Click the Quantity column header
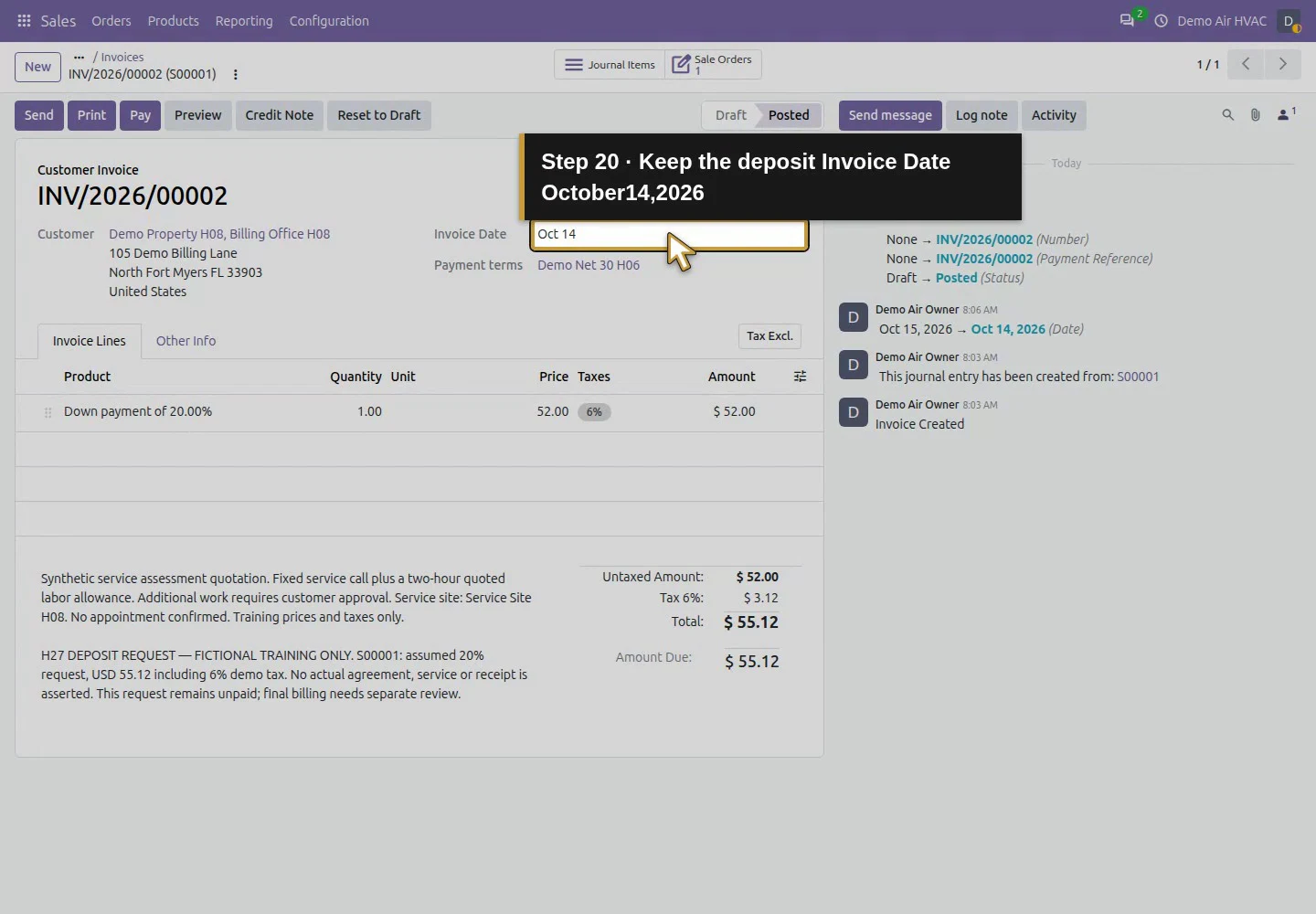 pos(356,377)
